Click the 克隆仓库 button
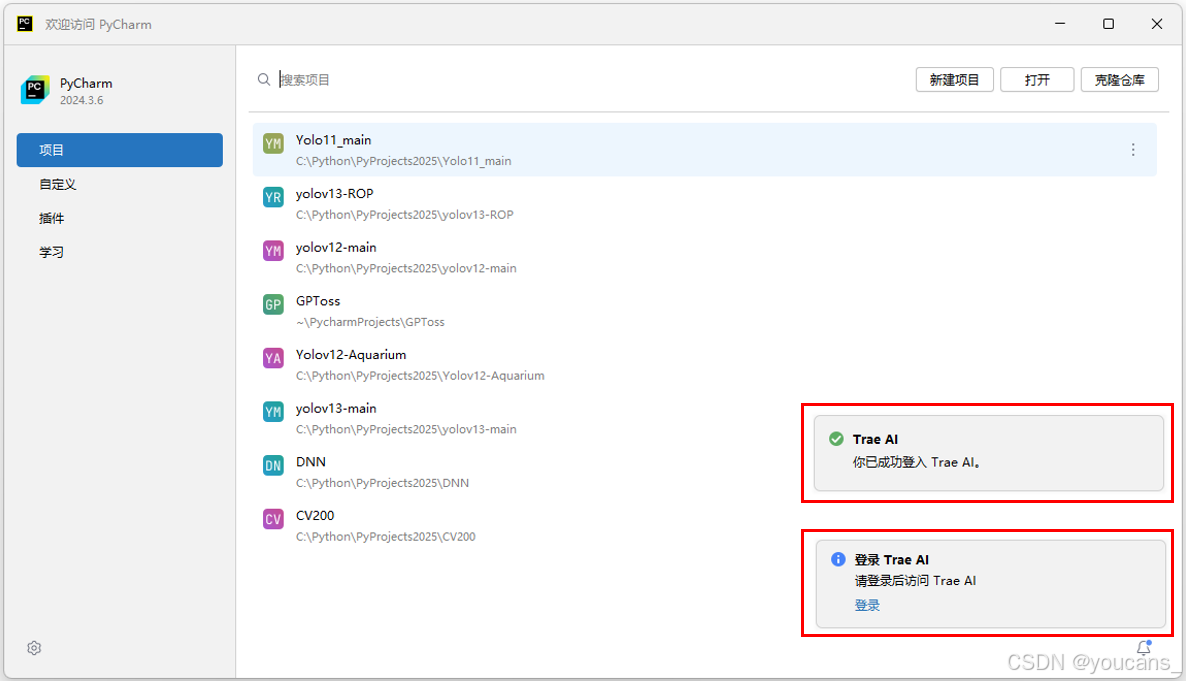Screen dimensions: 1186x682 pos(1119,79)
